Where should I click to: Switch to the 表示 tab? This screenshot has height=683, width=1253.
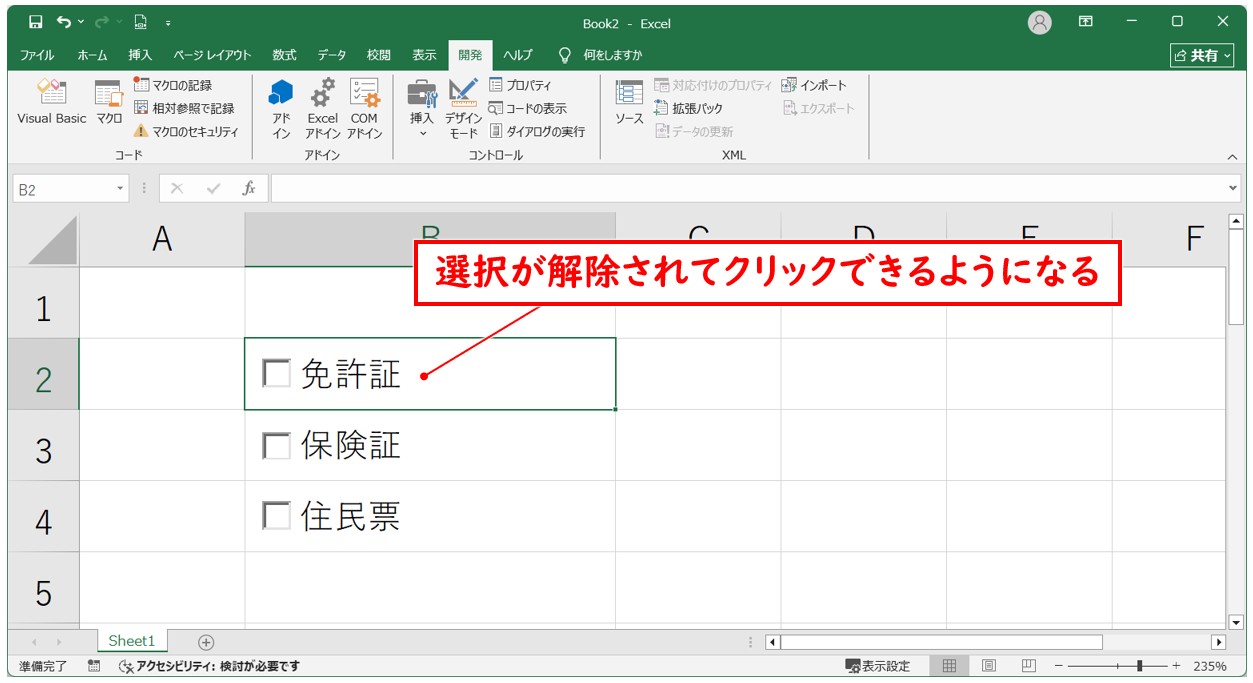tap(424, 55)
